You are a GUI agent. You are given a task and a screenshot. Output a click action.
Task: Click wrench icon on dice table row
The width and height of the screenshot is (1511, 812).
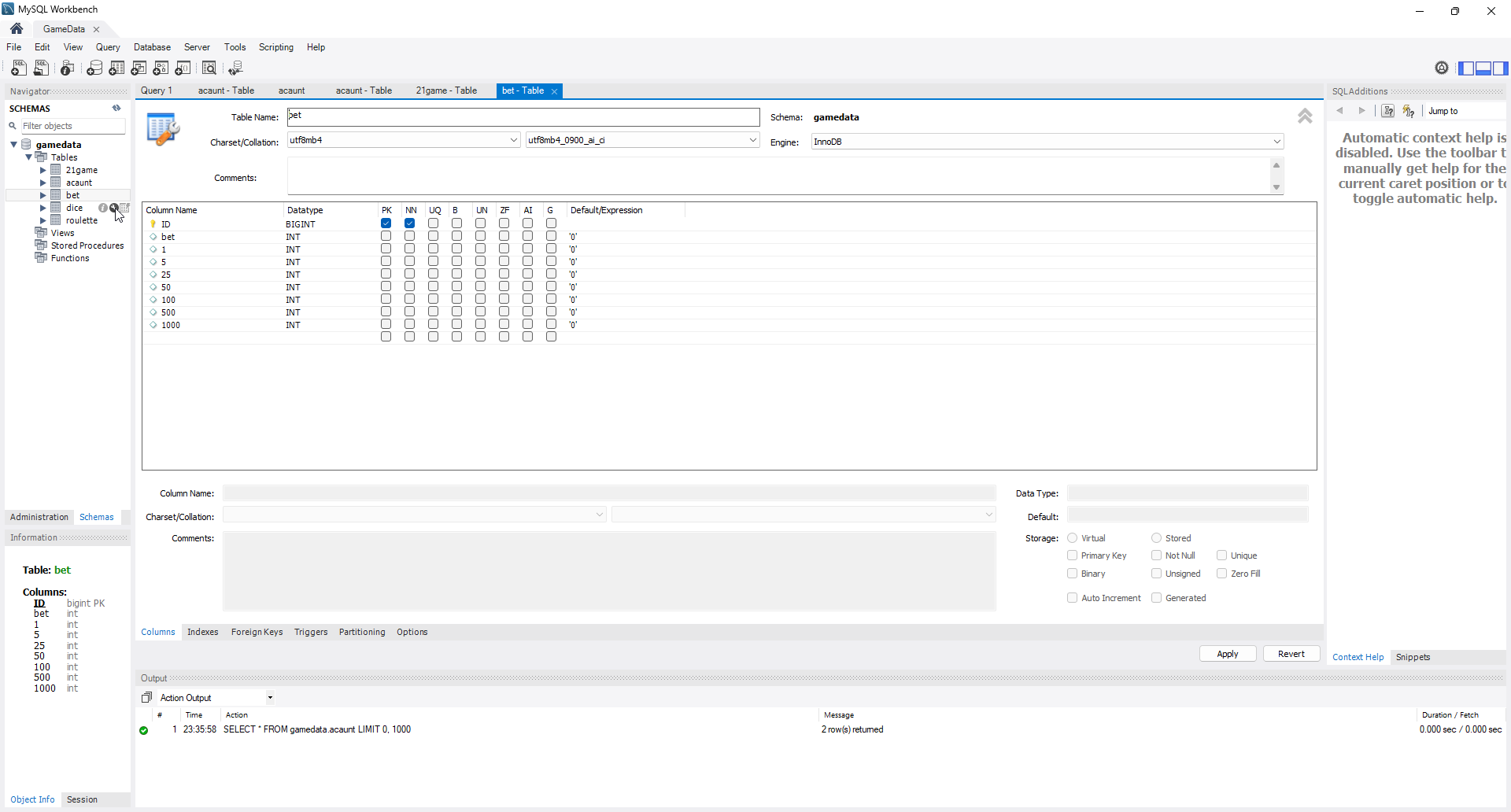coord(113,208)
